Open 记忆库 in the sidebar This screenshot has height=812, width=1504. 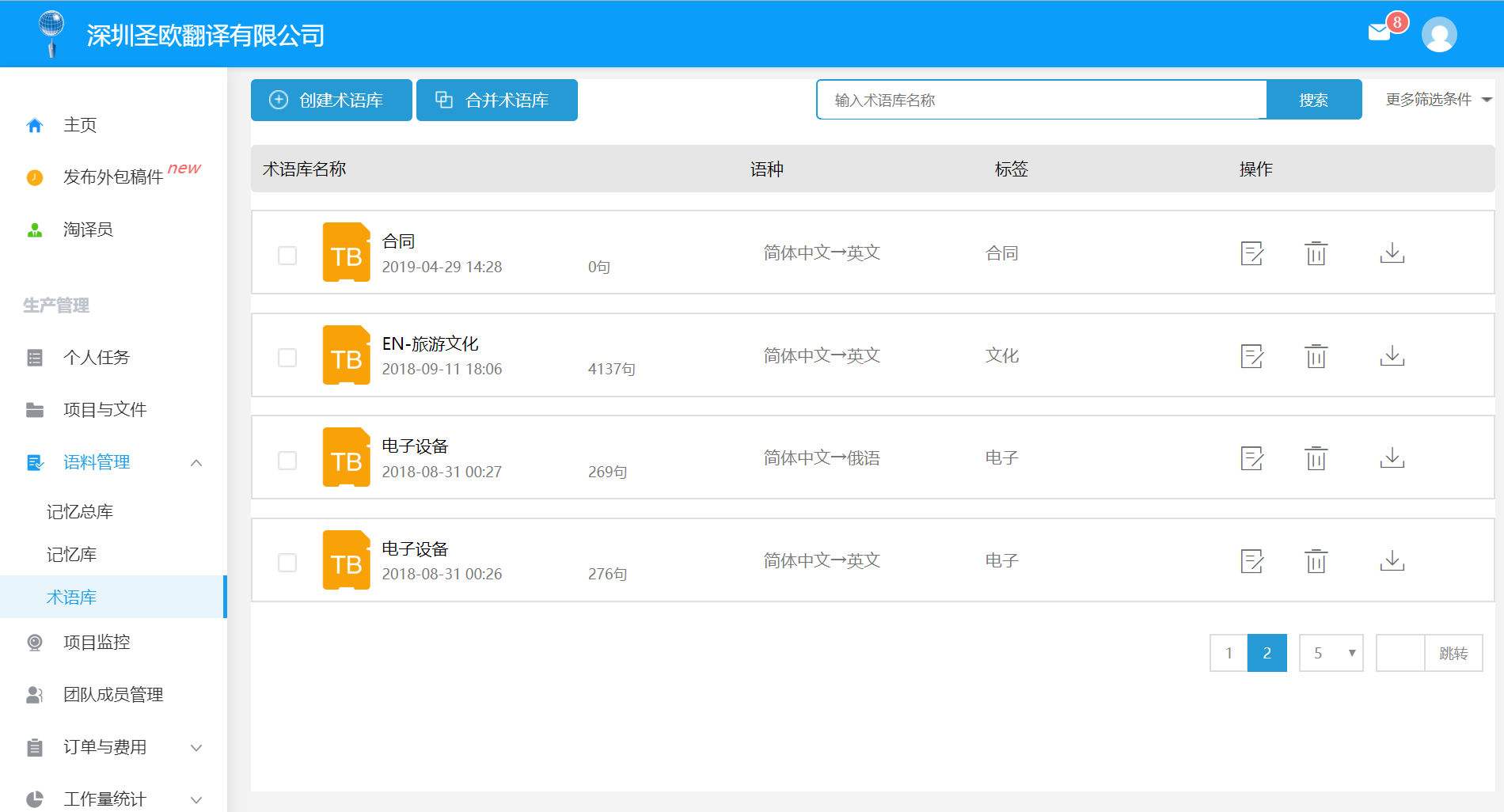[72, 555]
